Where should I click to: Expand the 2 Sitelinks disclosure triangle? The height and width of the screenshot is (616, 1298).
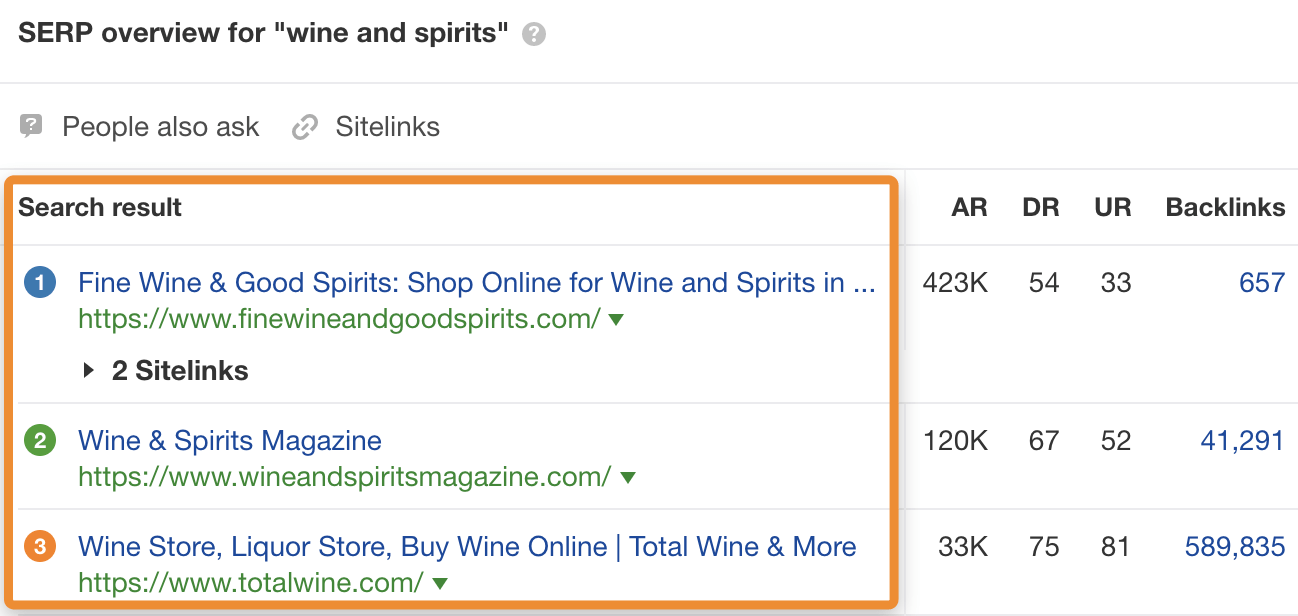(88, 370)
